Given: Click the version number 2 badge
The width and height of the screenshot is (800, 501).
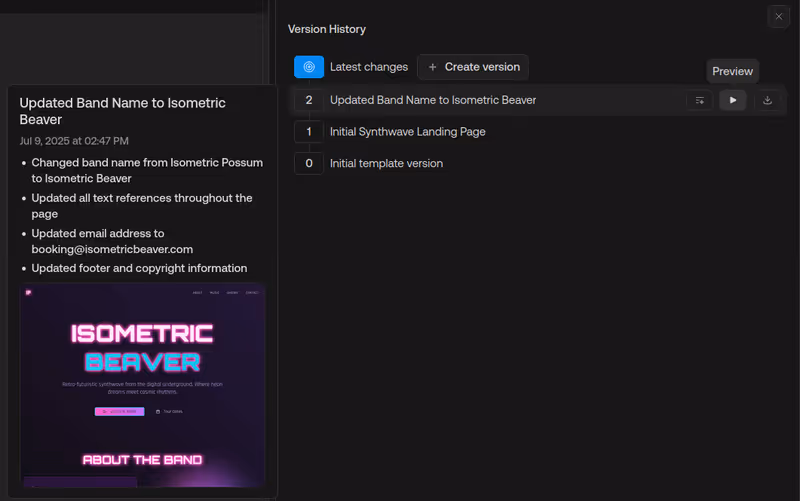Looking at the screenshot, I should pos(309,100).
